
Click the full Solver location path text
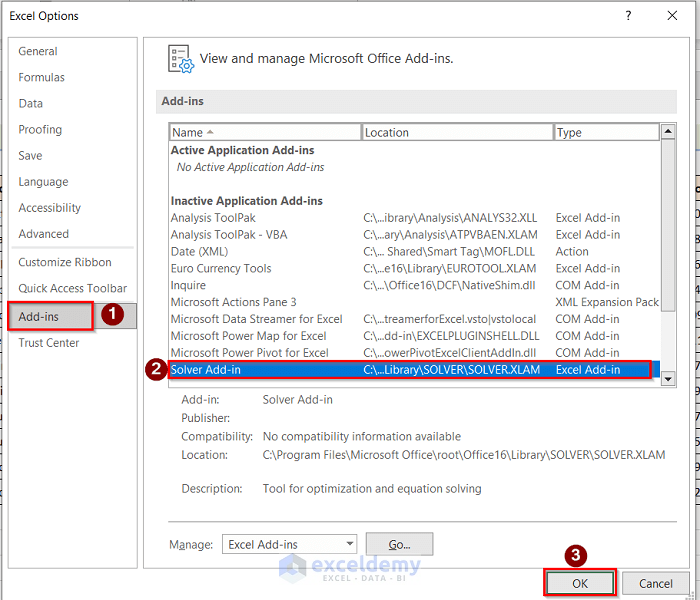click(464, 455)
